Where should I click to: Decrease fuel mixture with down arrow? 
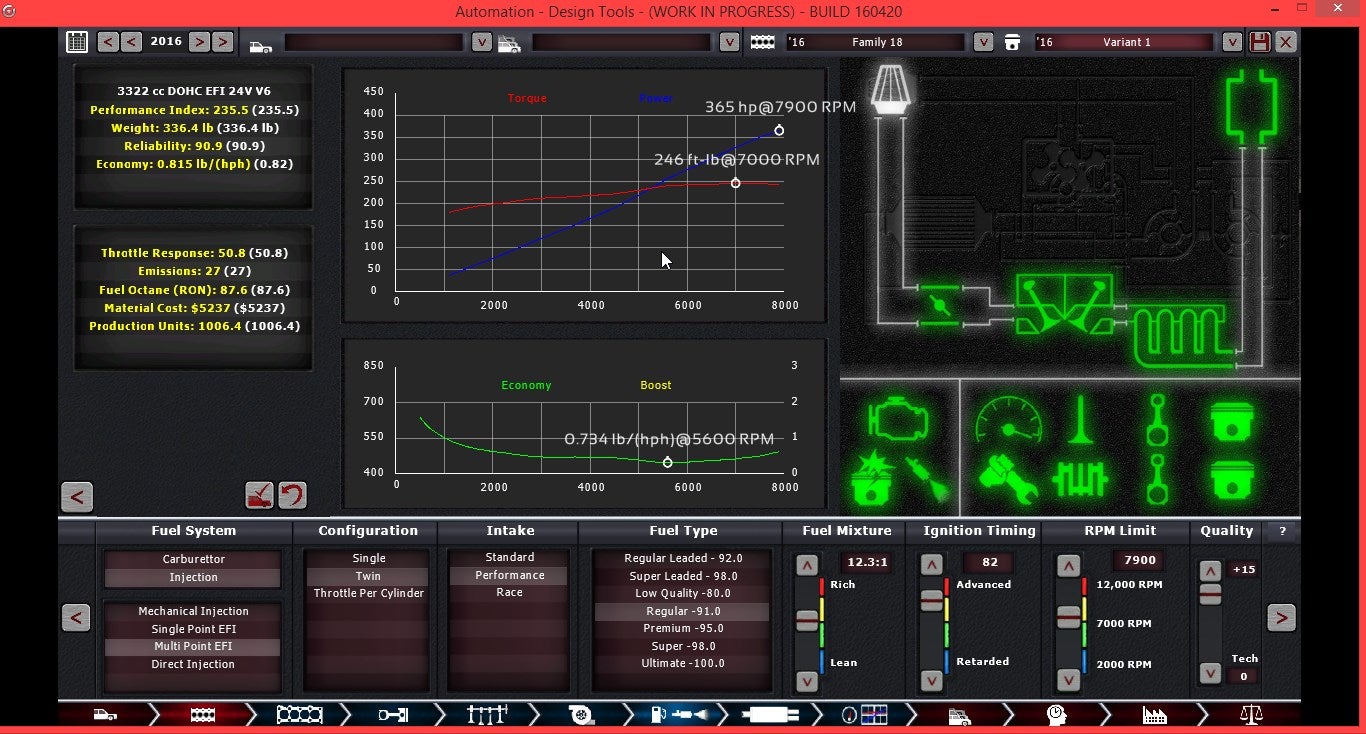(807, 682)
